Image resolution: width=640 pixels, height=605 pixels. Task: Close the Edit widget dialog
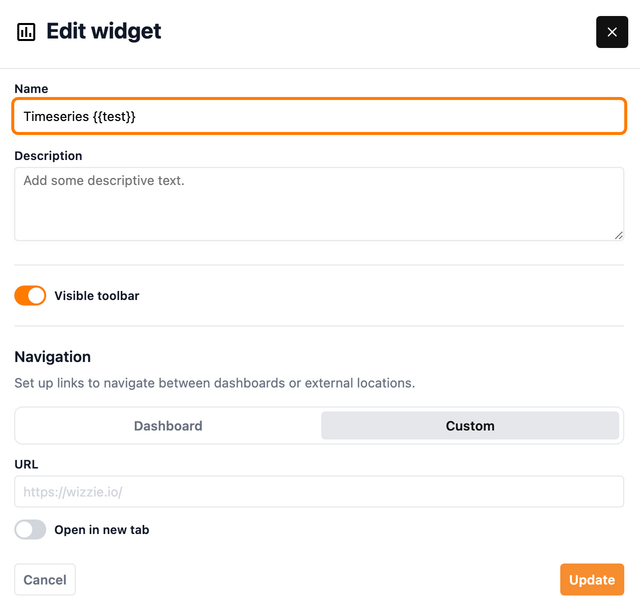tap(612, 32)
